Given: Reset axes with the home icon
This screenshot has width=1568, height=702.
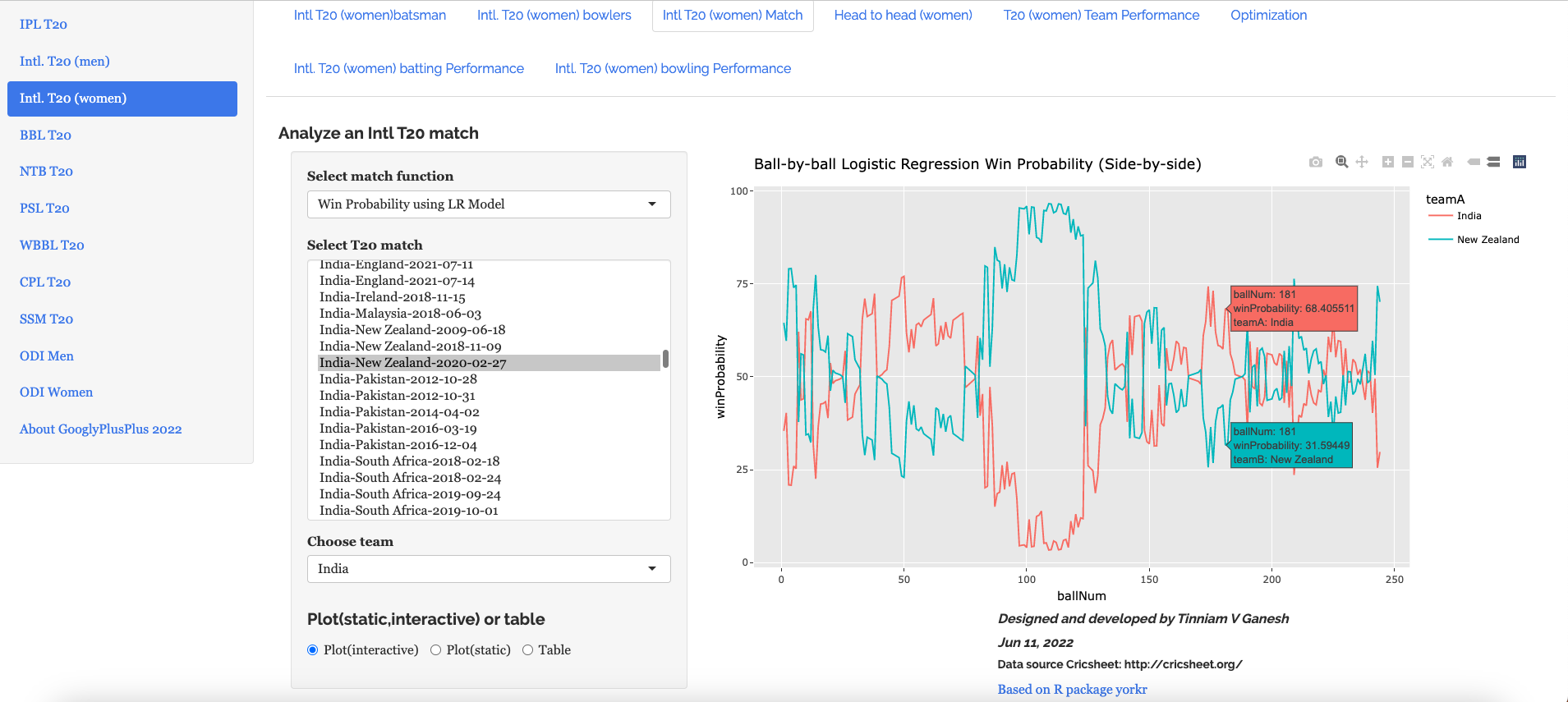Looking at the screenshot, I should (x=1447, y=163).
